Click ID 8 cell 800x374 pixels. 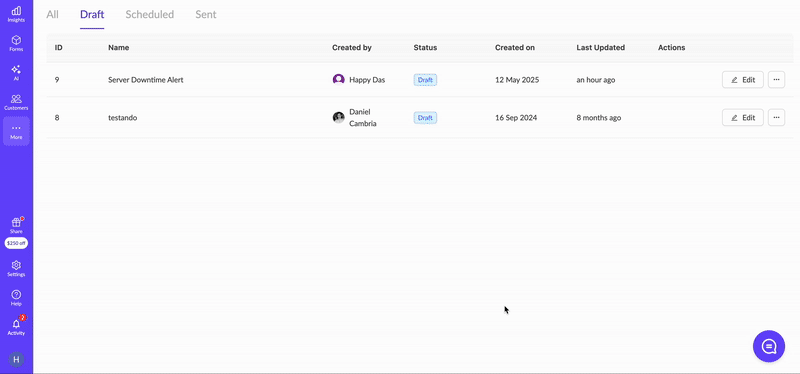coord(57,117)
